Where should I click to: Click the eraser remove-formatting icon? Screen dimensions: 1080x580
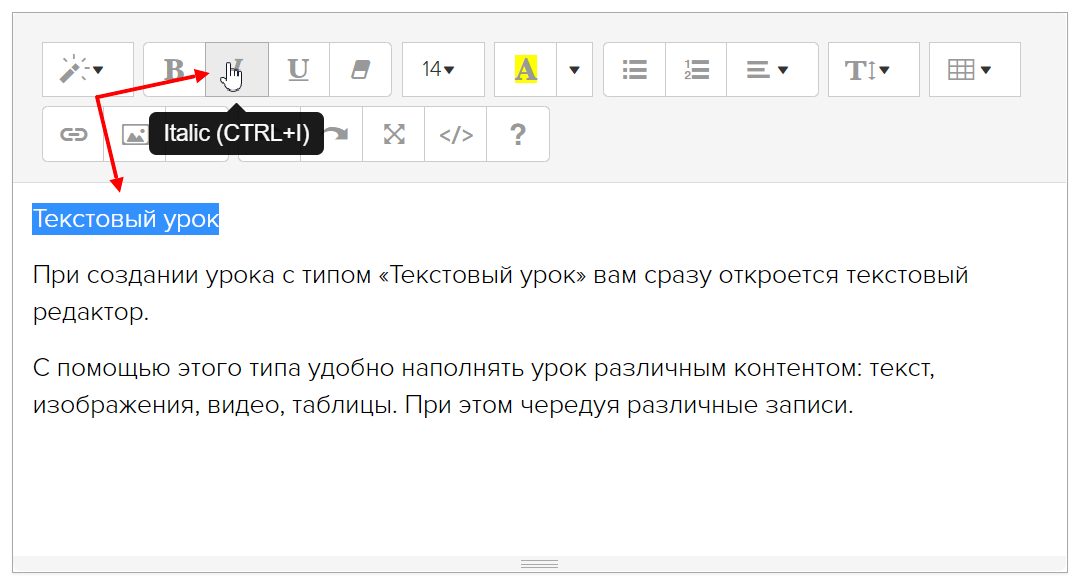[x=360, y=70]
